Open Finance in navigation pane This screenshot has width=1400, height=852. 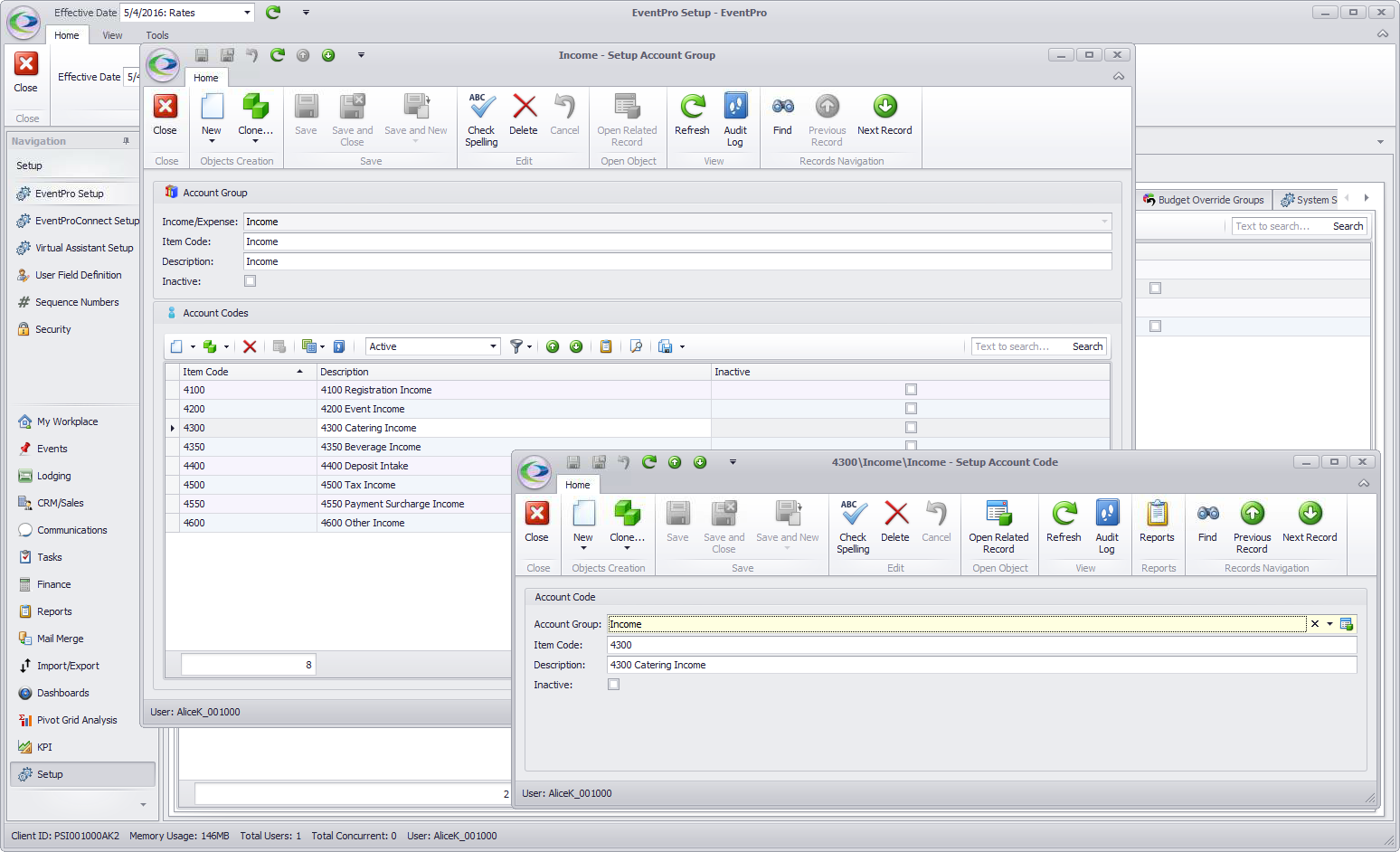(54, 584)
